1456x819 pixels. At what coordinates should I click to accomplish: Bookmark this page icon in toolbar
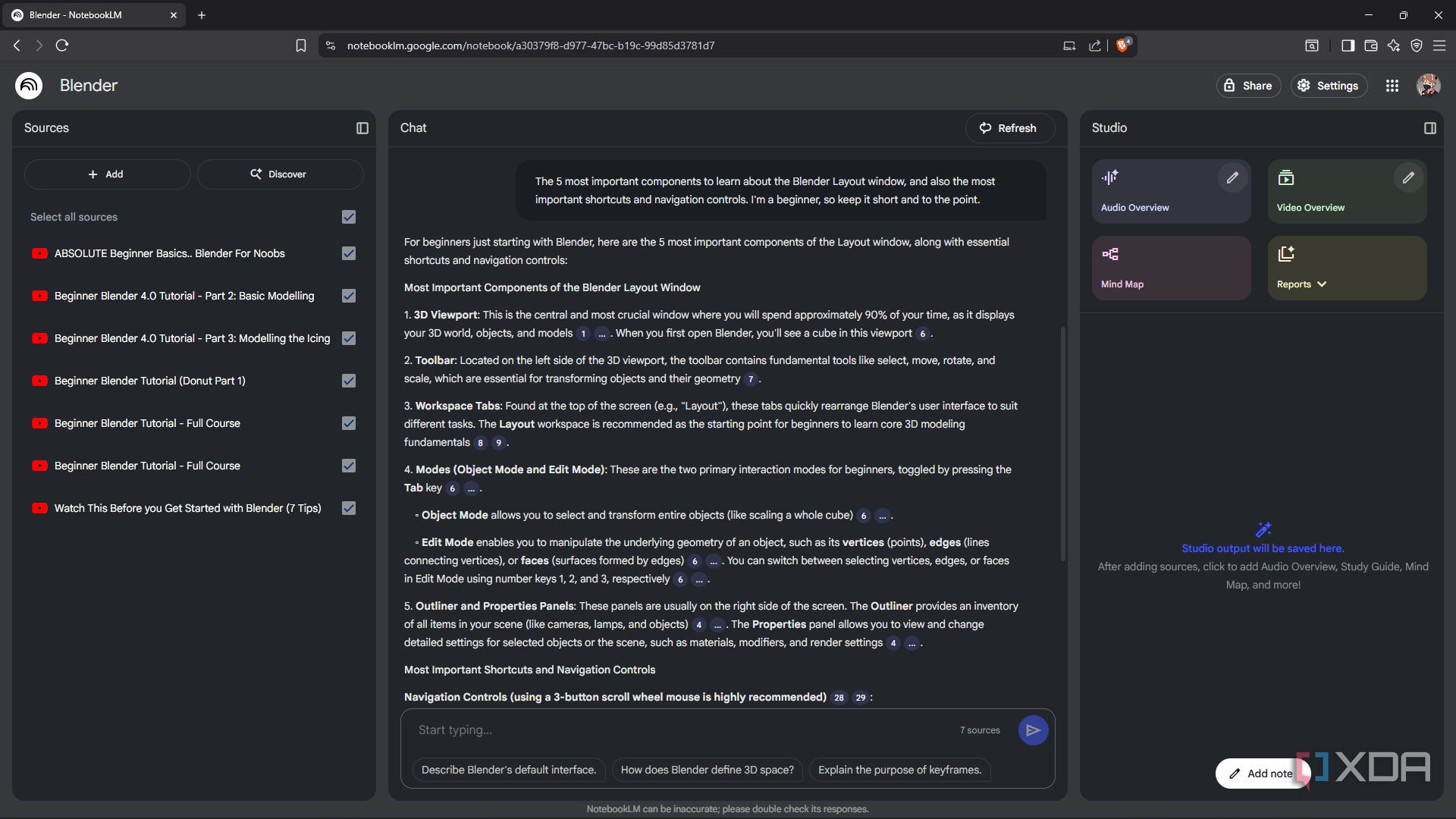point(301,45)
